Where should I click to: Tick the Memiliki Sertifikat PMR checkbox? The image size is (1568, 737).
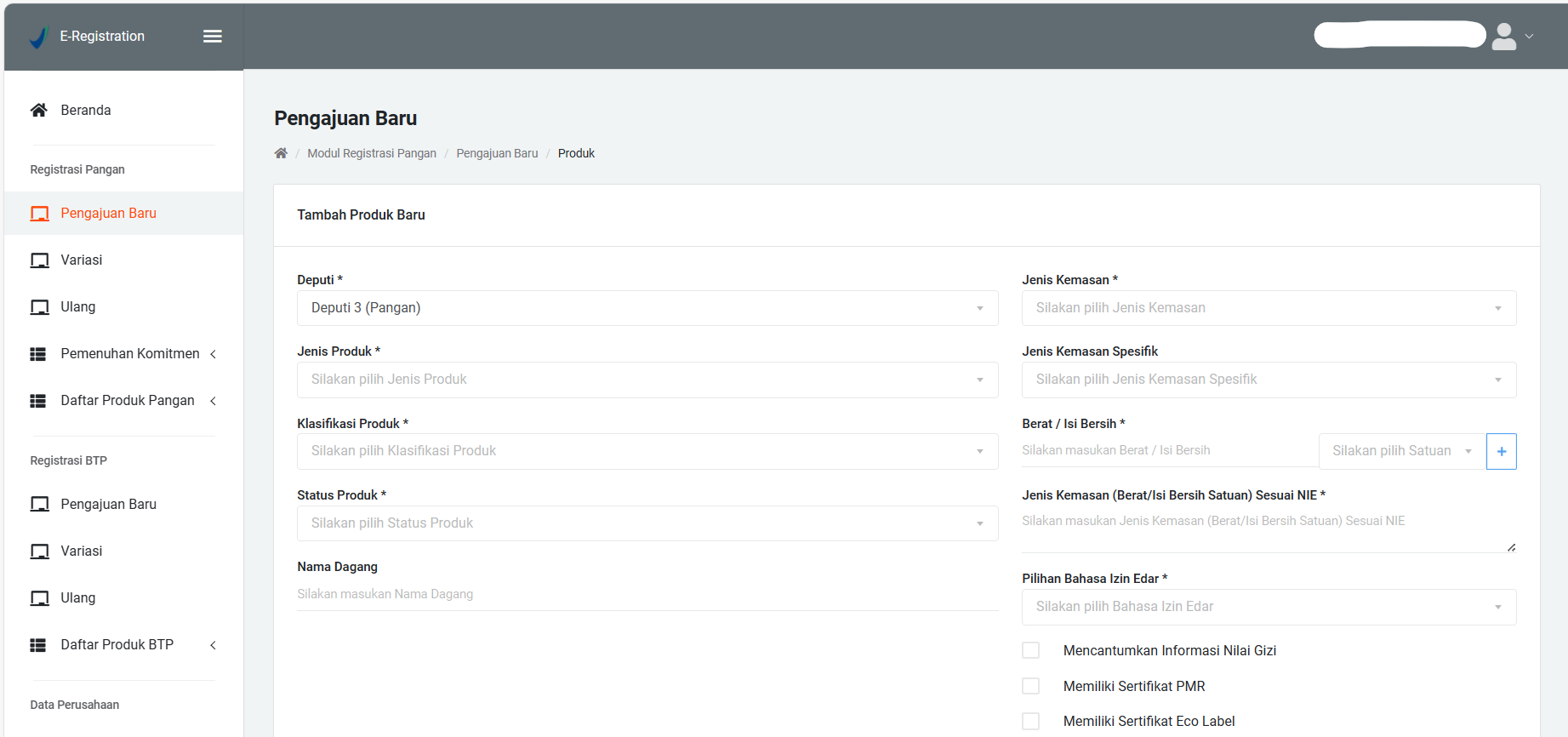pyautogui.click(x=1030, y=686)
